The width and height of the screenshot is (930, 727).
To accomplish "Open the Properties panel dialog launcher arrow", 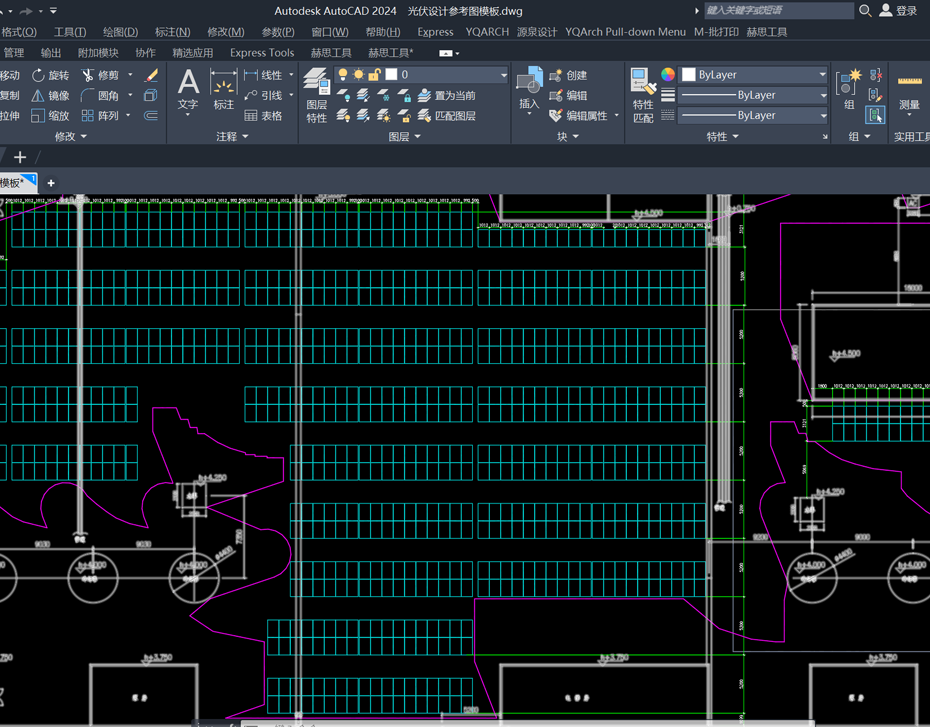I will [825, 137].
